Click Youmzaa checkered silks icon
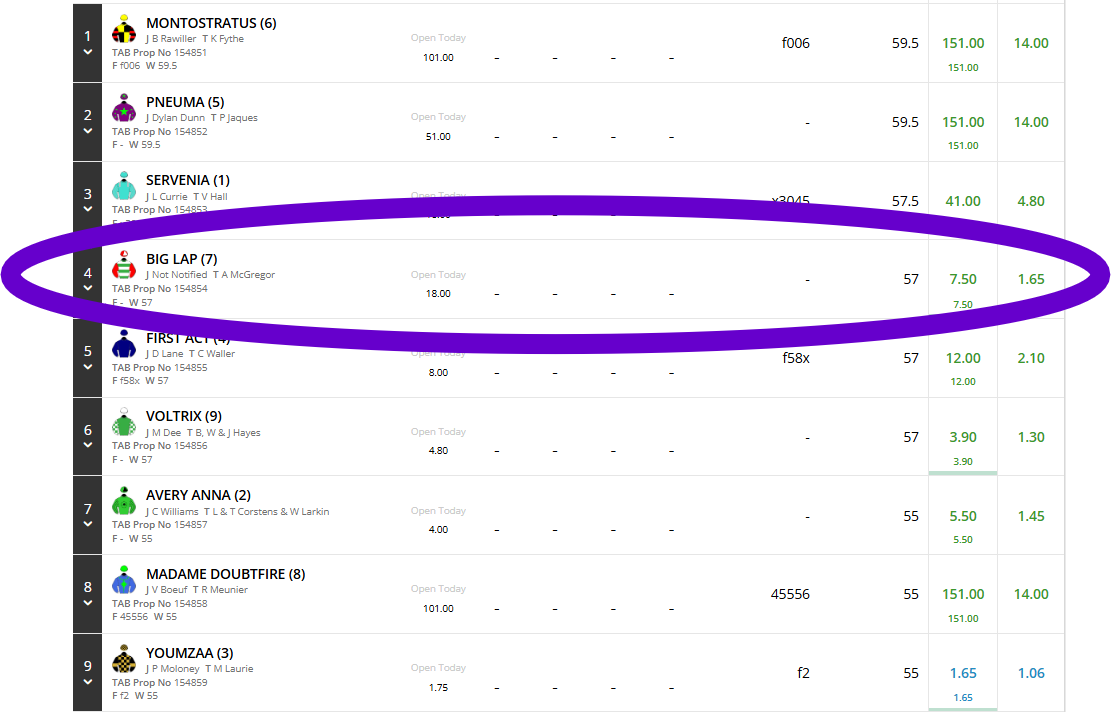1111x712 pixels. [124, 658]
